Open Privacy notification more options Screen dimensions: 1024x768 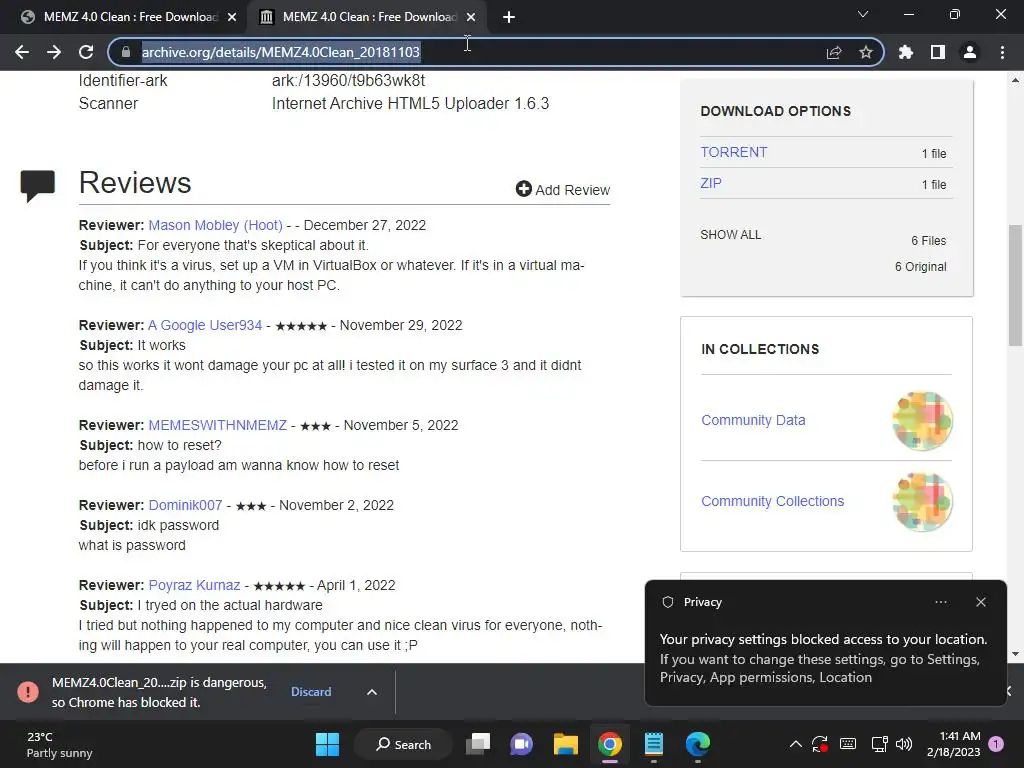tap(941, 602)
